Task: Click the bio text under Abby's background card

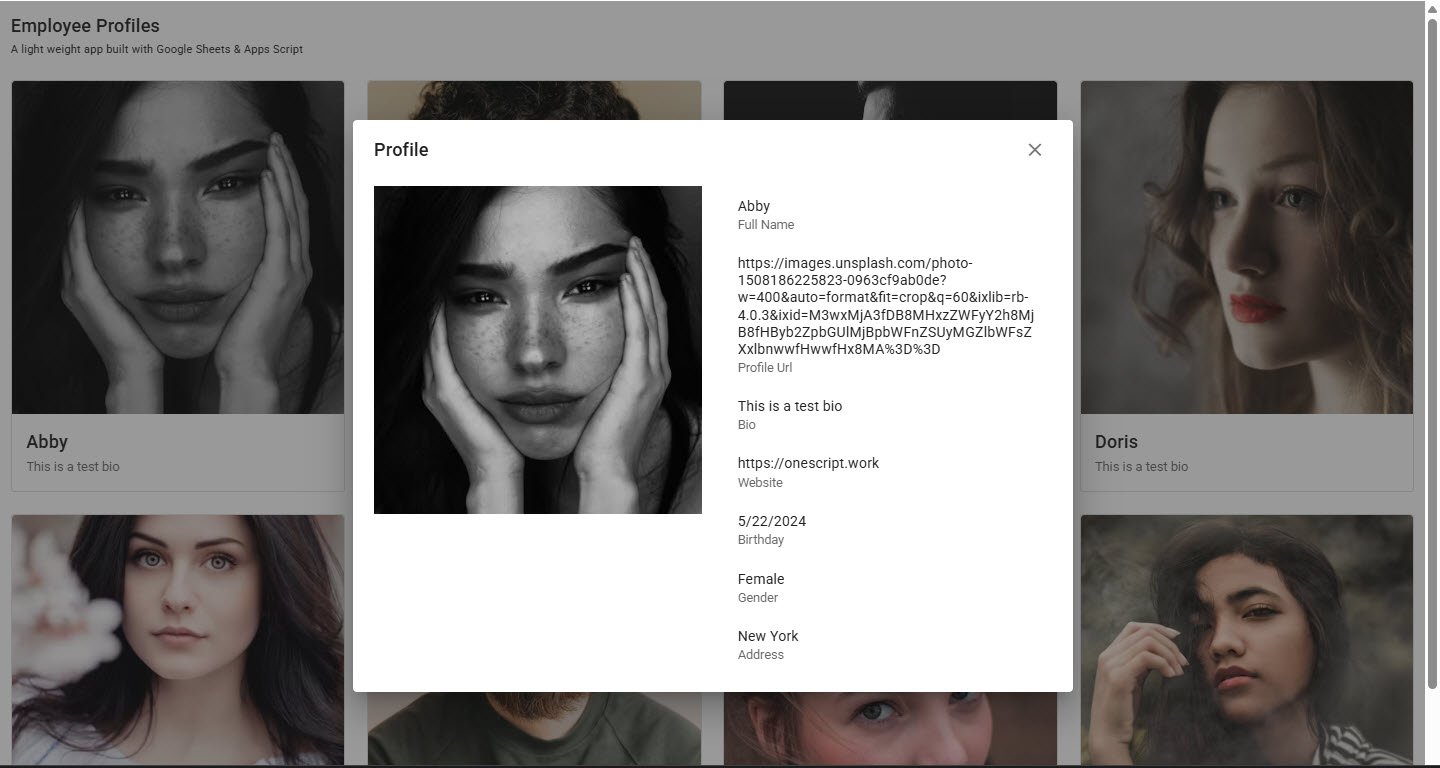Action: 73,467
